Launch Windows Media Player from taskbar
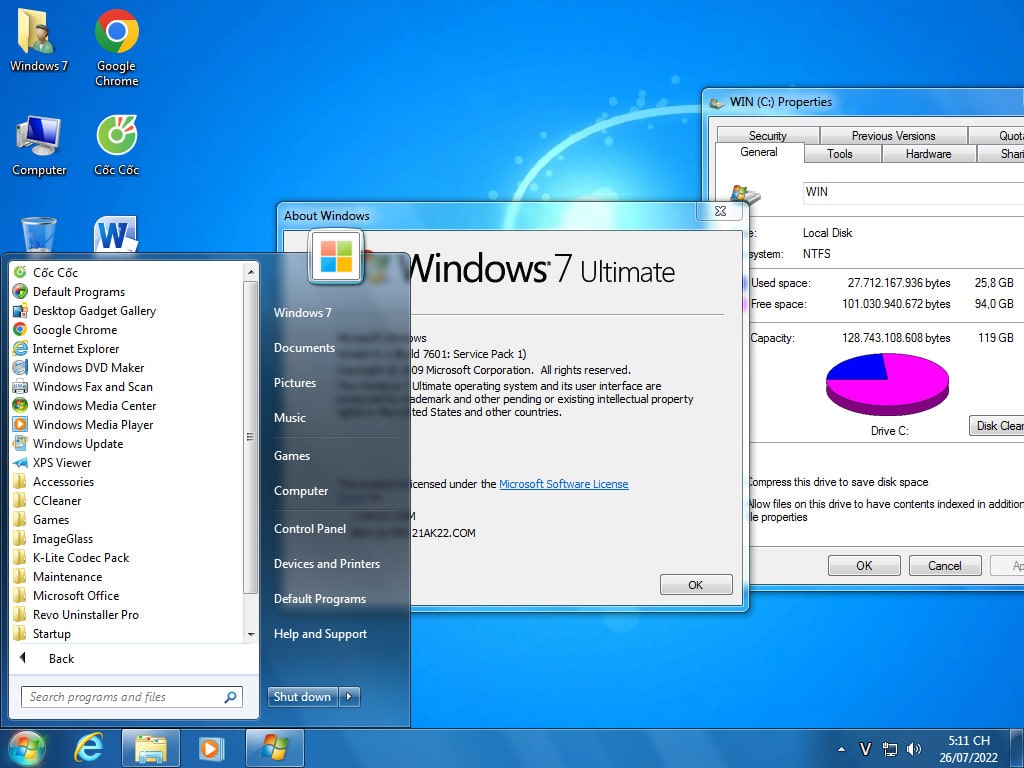The image size is (1024, 768). click(211, 748)
